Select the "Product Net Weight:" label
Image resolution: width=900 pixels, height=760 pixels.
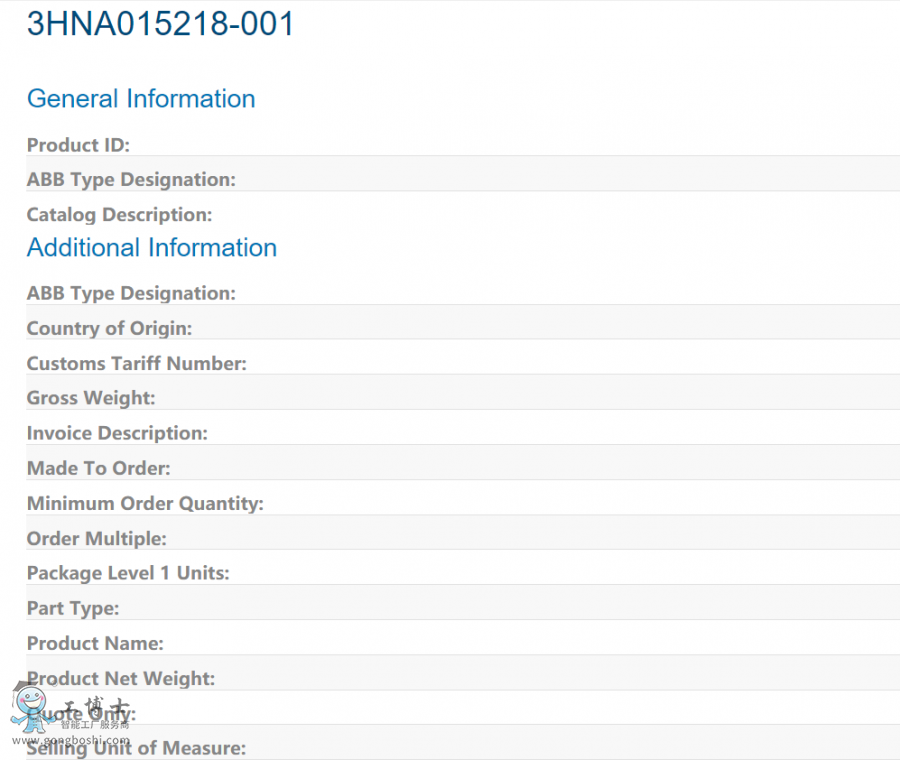[x=121, y=678]
